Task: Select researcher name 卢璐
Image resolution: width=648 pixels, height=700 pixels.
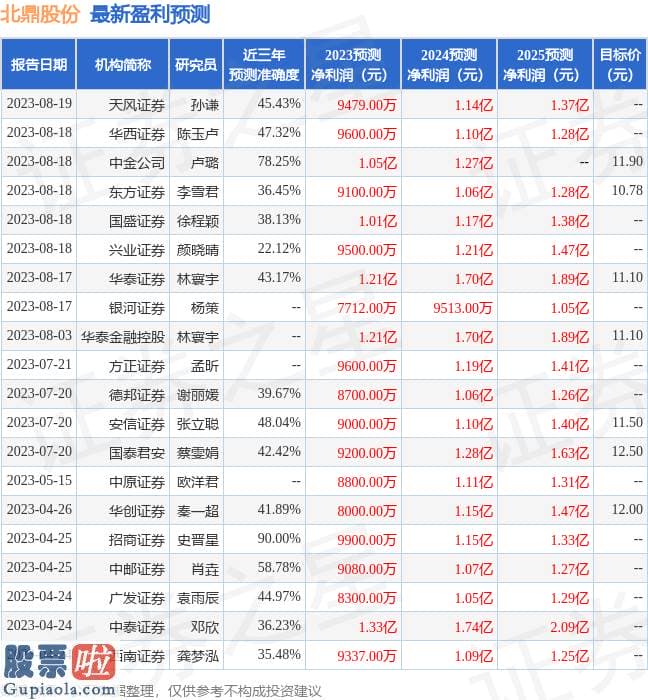Action: coord(205,163)
